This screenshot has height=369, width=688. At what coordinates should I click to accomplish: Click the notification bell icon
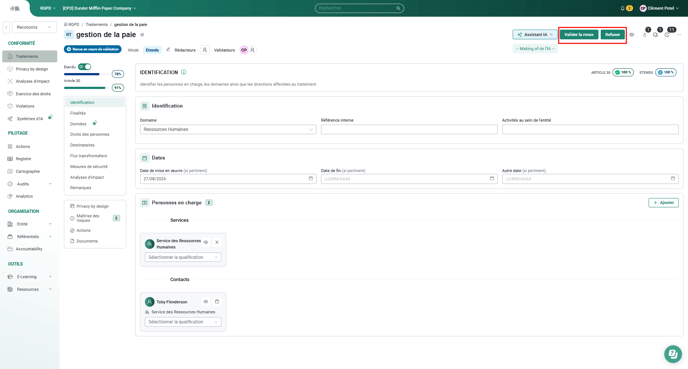pyautogui.click(x=622, y=8)
